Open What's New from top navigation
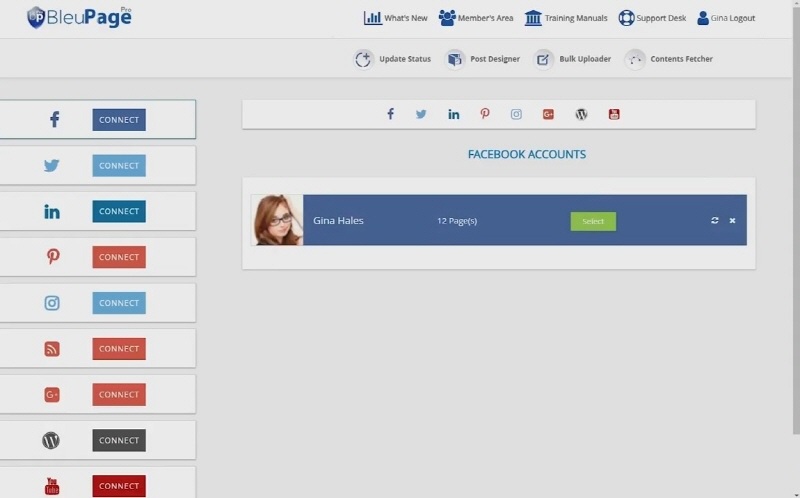800x498 pixels. click(x=395, y=18)
